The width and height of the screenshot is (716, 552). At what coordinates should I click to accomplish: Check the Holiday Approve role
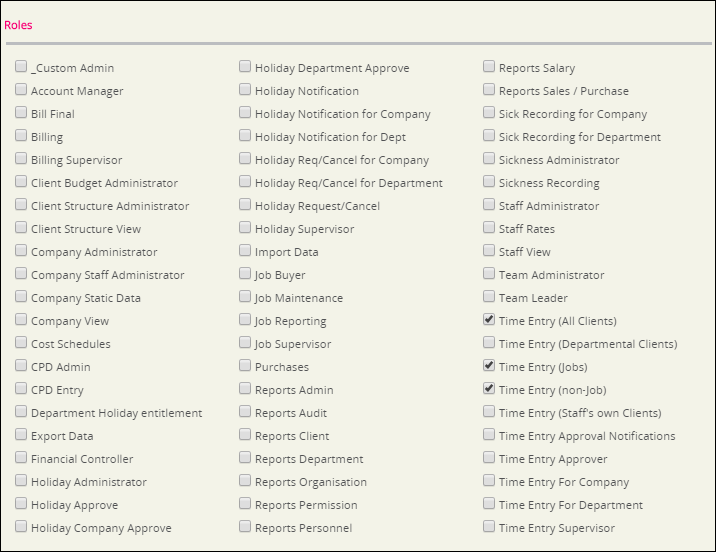point(21,505)
